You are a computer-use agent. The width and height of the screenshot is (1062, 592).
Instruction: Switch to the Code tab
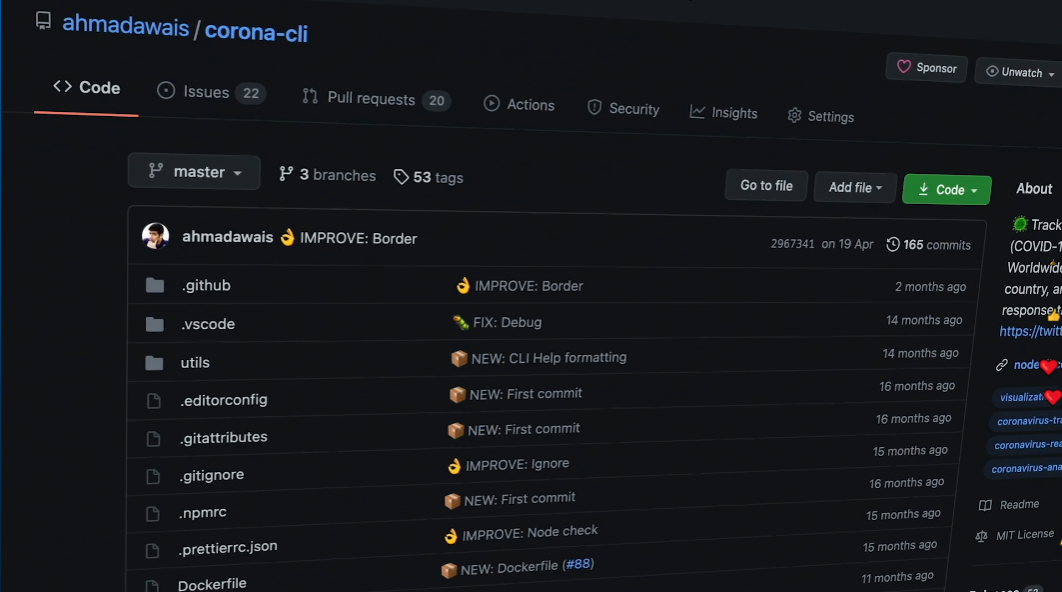(x=87, y=87)
